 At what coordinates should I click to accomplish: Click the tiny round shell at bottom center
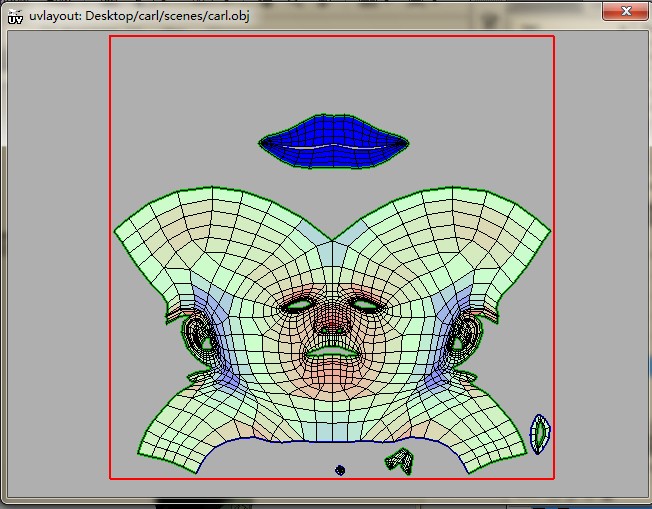click(340, 470)
